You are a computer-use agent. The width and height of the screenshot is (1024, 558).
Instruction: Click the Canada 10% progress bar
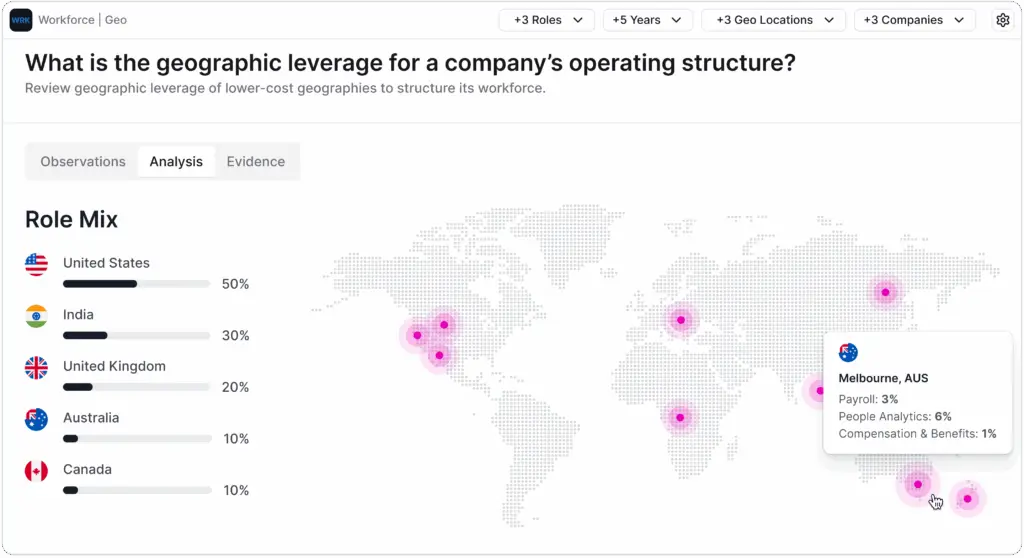[x=137, y=491]
